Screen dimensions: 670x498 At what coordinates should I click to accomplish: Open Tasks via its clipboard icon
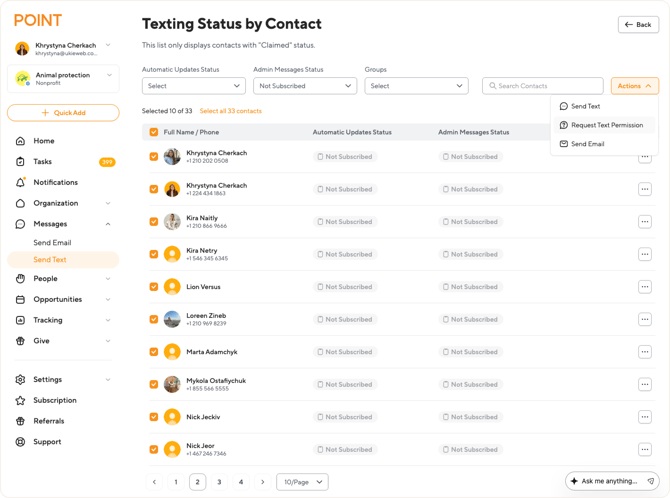point(20,162)
